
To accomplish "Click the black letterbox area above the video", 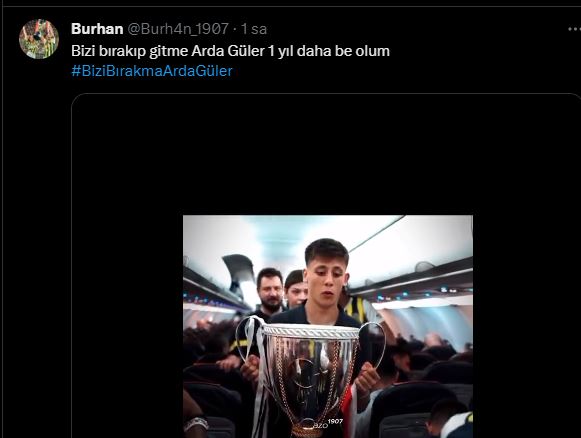I will click(326, 156).
